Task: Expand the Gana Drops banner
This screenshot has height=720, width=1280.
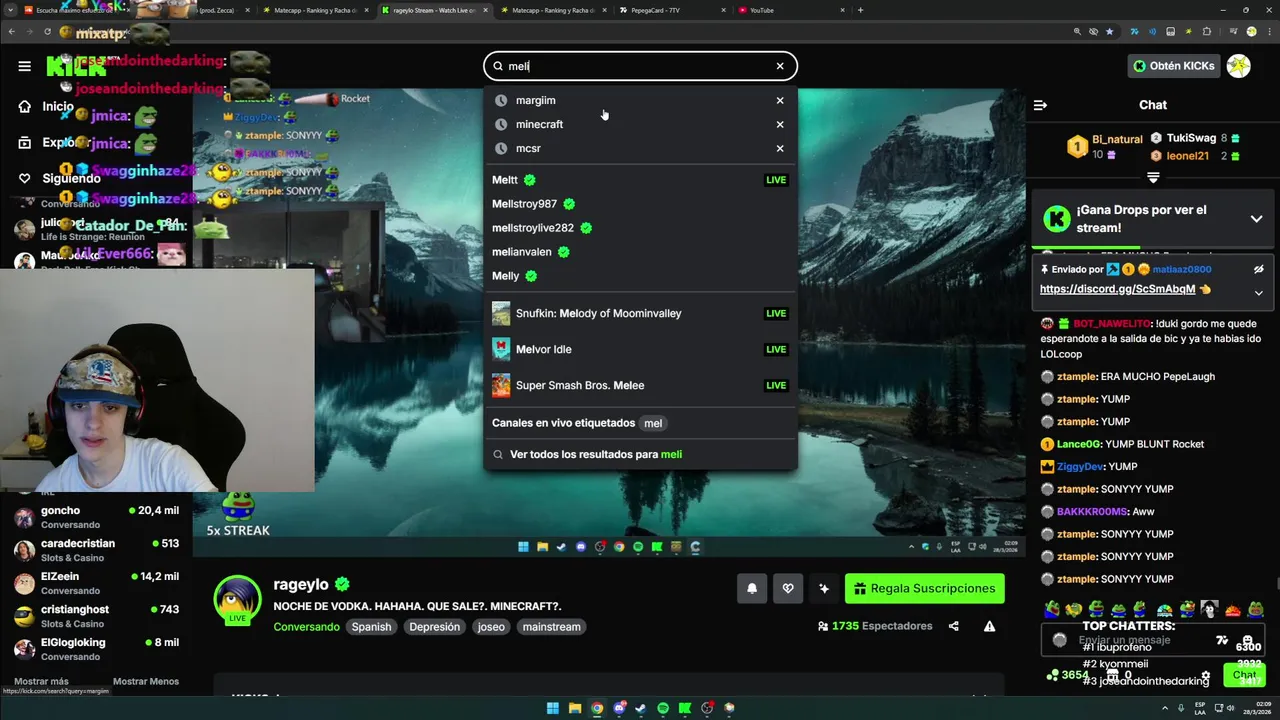Action: click(x=1256, y=219)
